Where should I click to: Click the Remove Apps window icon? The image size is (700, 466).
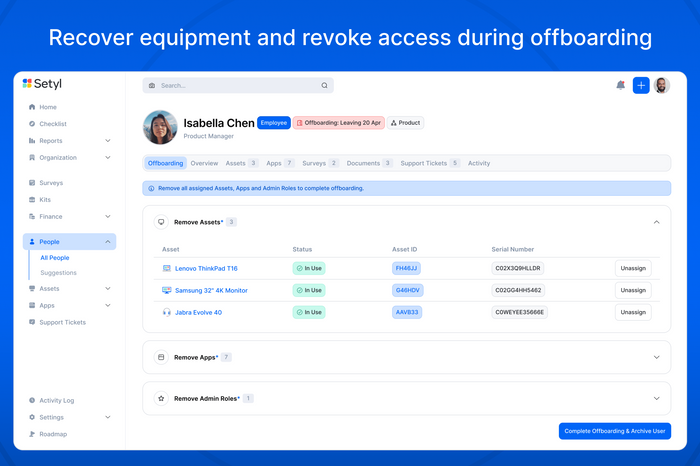(x=161, y=357)
